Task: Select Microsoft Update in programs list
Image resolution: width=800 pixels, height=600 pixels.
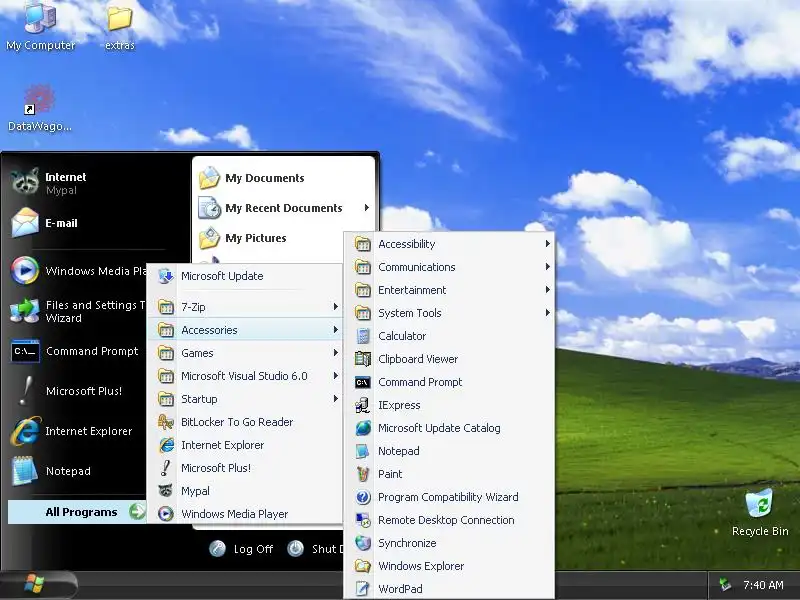Action: click(x=245, y=276)
